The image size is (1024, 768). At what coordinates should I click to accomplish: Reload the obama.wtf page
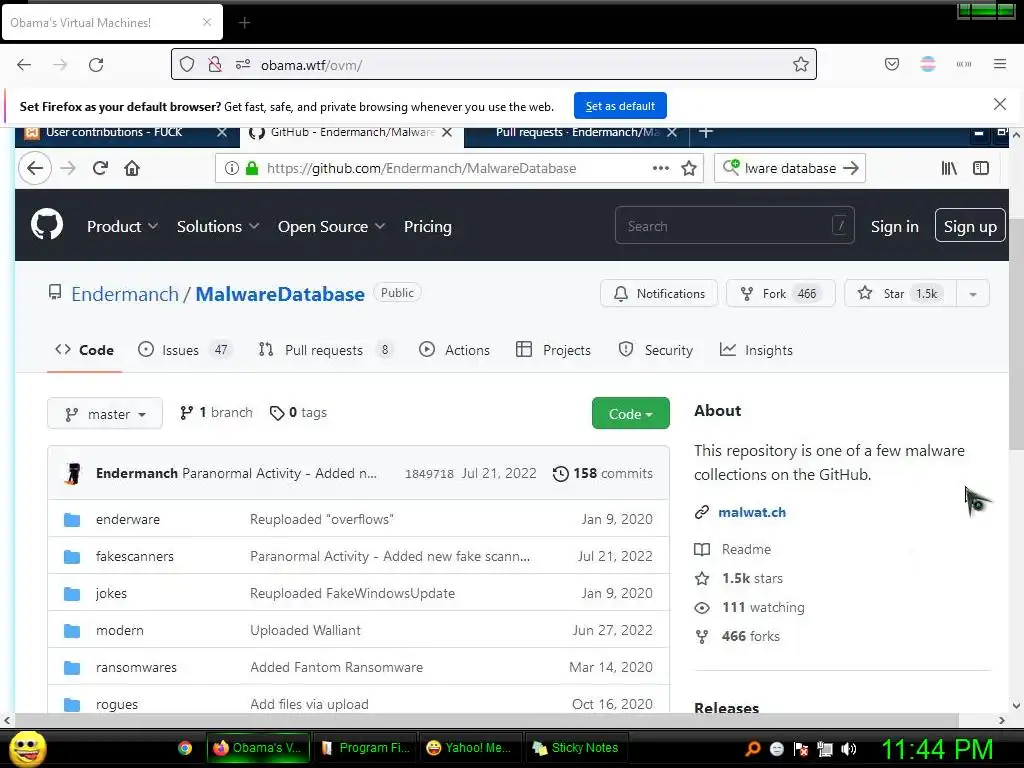pyautogui.click(x=96, y=65)
